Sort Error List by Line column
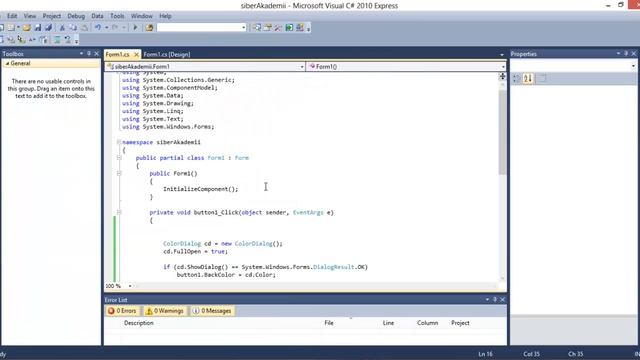This screenshot has height=360, width=640. pyautogui.click(x=388, y=323)
